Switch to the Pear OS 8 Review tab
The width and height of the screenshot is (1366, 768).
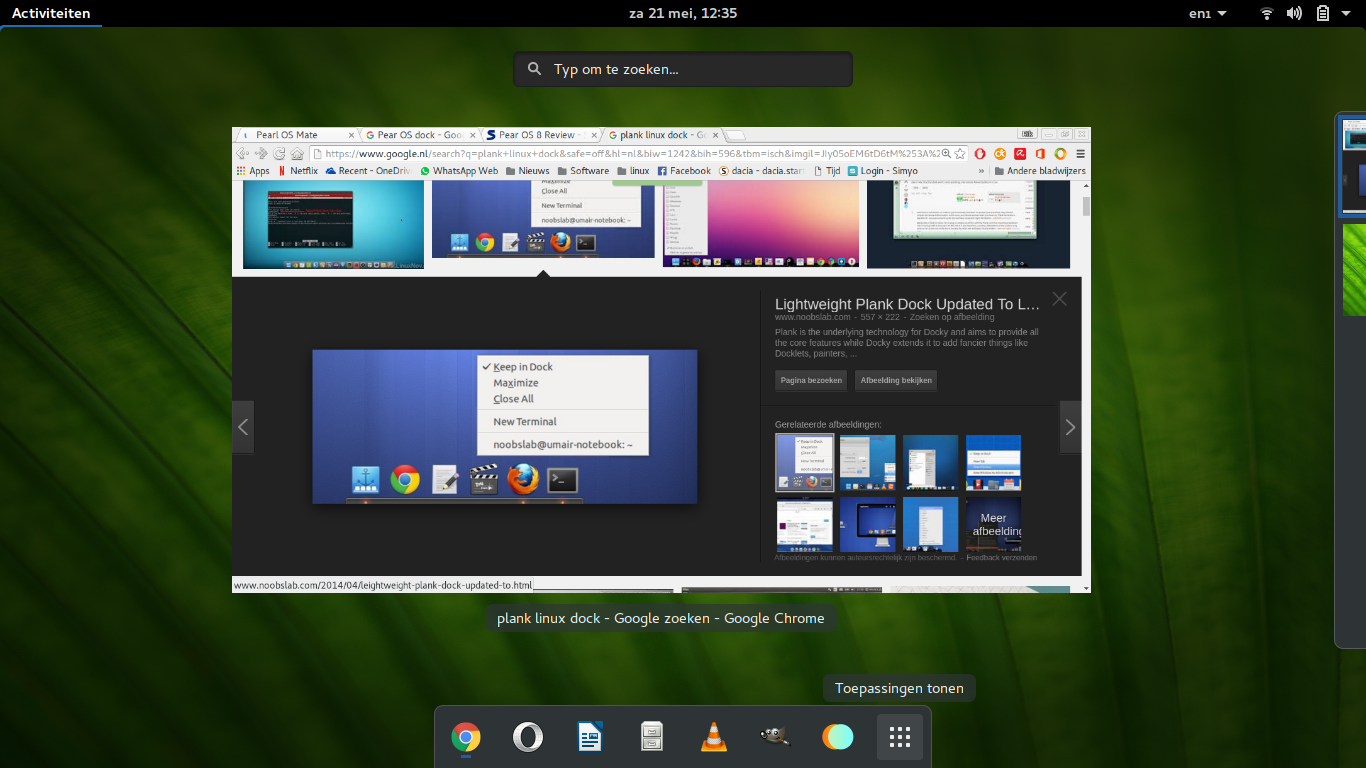point(542,135)
